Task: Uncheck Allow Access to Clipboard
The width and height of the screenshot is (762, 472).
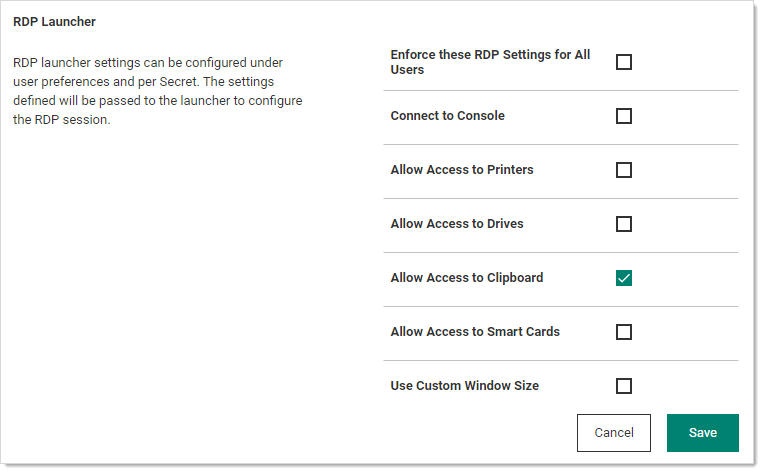Action: (x=624, y=278)
